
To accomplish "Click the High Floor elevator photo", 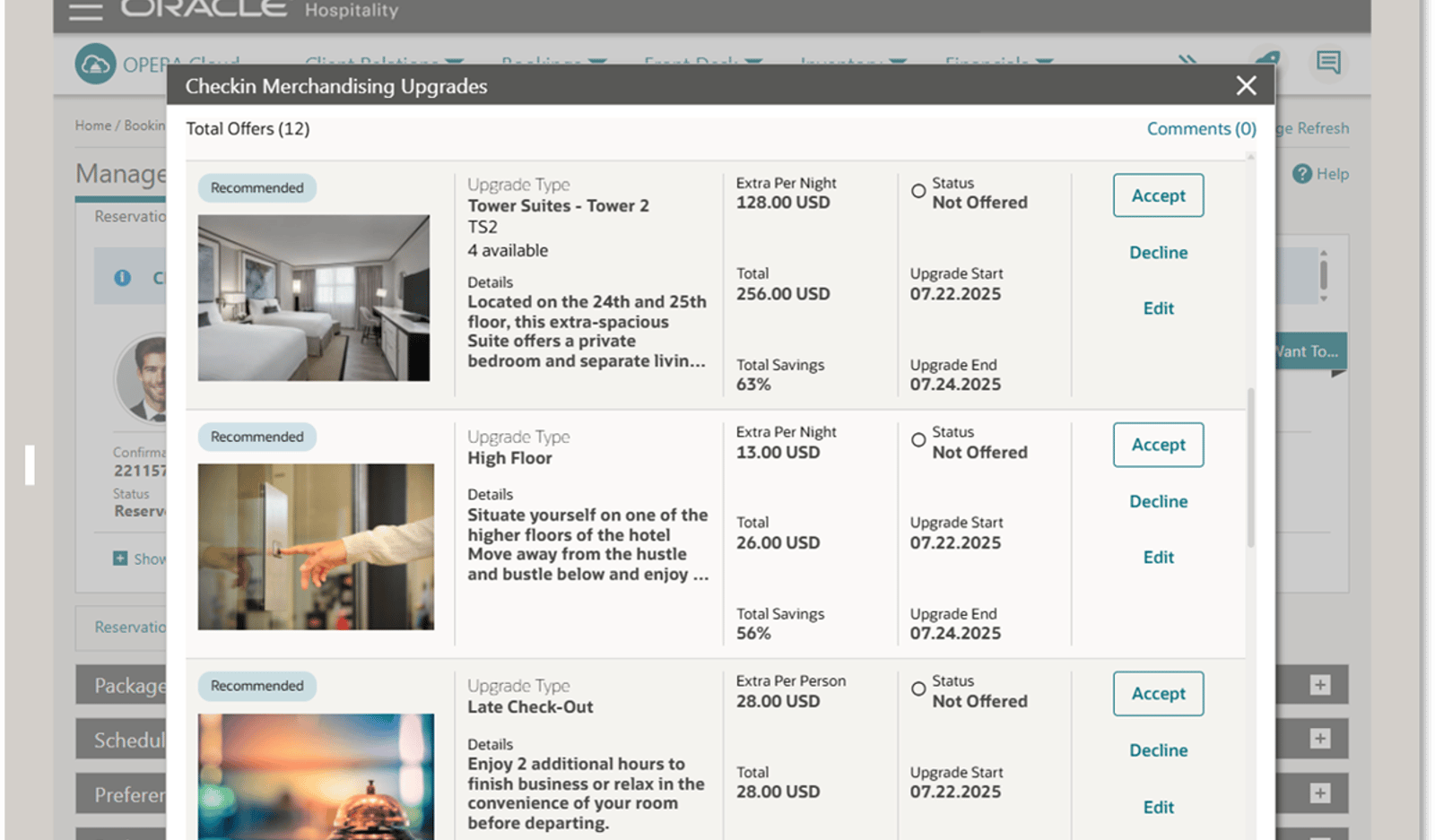I will [x=316, y=546].
